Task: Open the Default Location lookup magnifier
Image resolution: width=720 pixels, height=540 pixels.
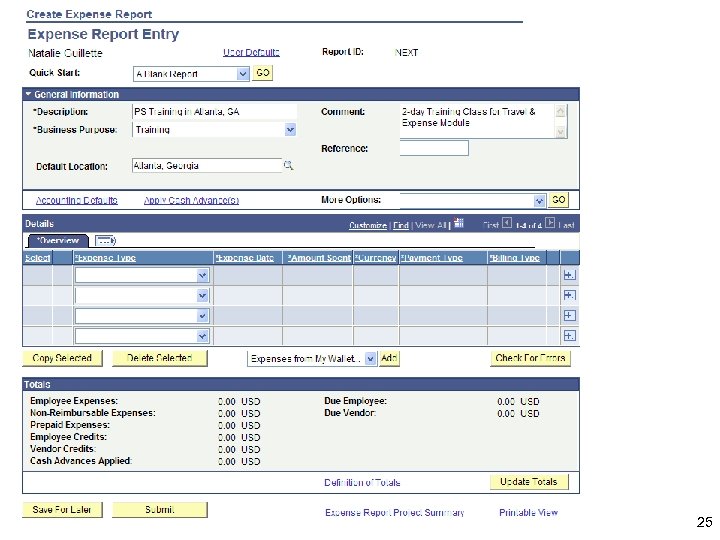Action: (x=288, y=165)
